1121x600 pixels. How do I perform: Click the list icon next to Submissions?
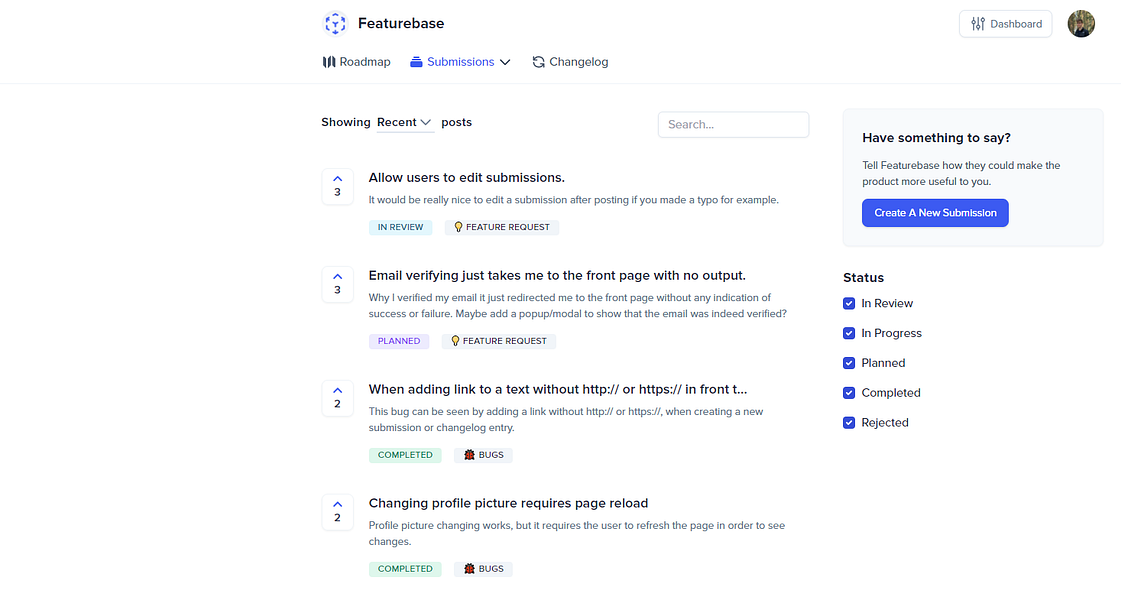[x=415, y=61]
